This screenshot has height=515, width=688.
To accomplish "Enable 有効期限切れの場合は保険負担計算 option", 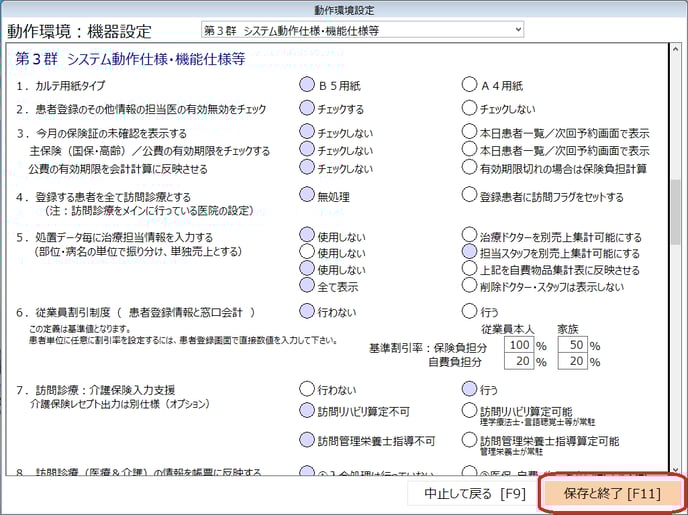I will [x=469, y=168].
